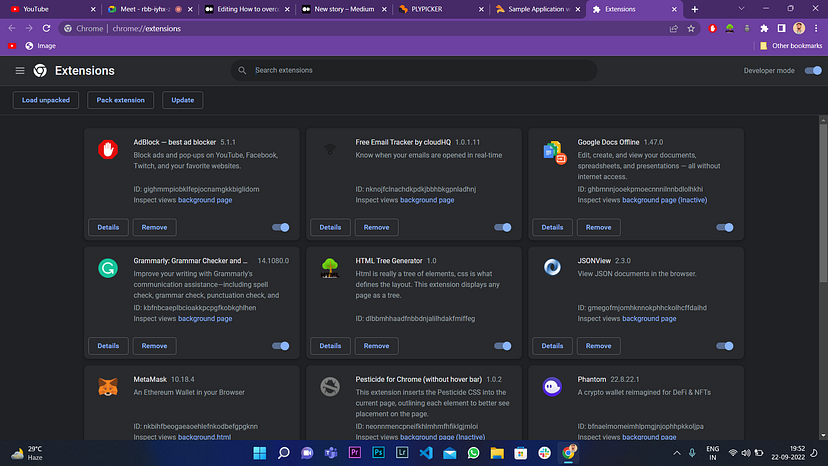The height and width of the screenshot is (466, 828).
Task: Expand the tab search chevron dropdown
Action: [741, 9]
